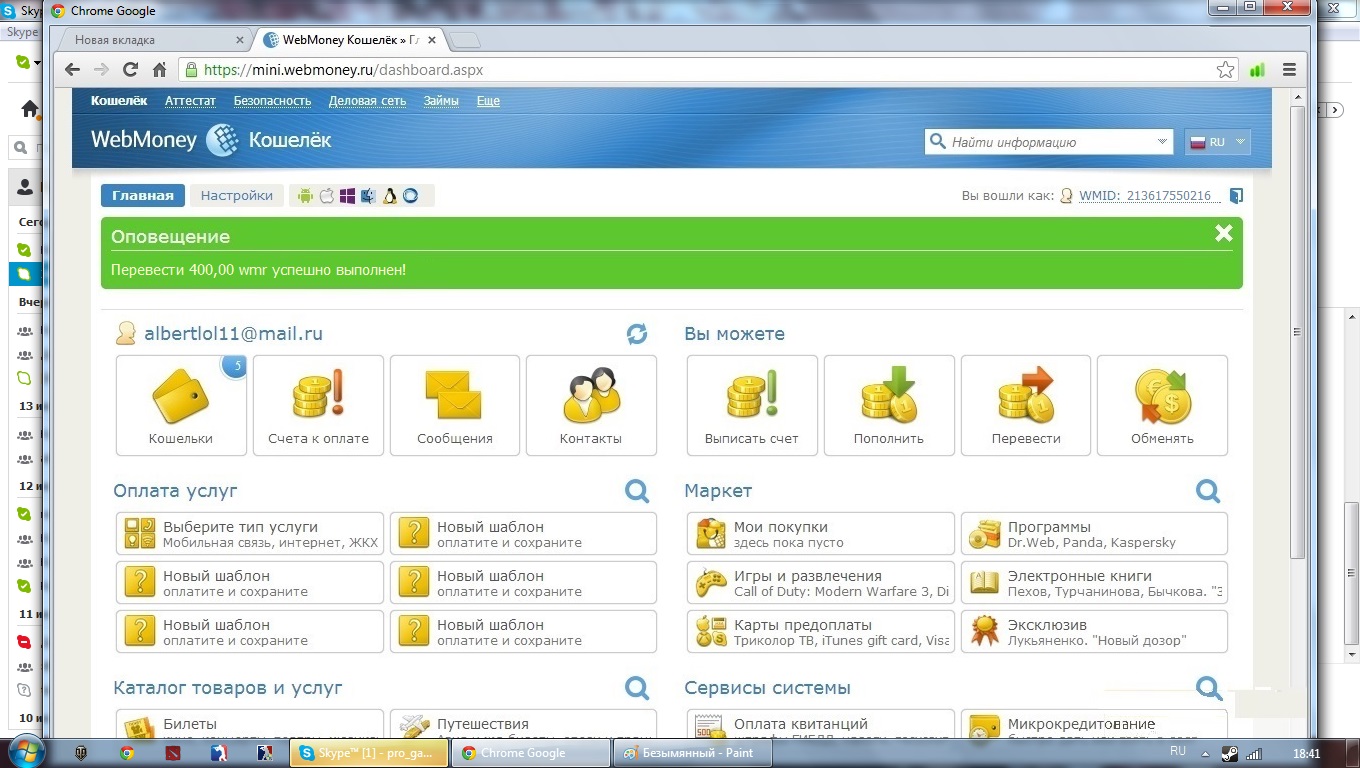1360x768 pixels.
Task: Reload the page in Chrome
Action: pyautogui.click(x=130, y=70)
